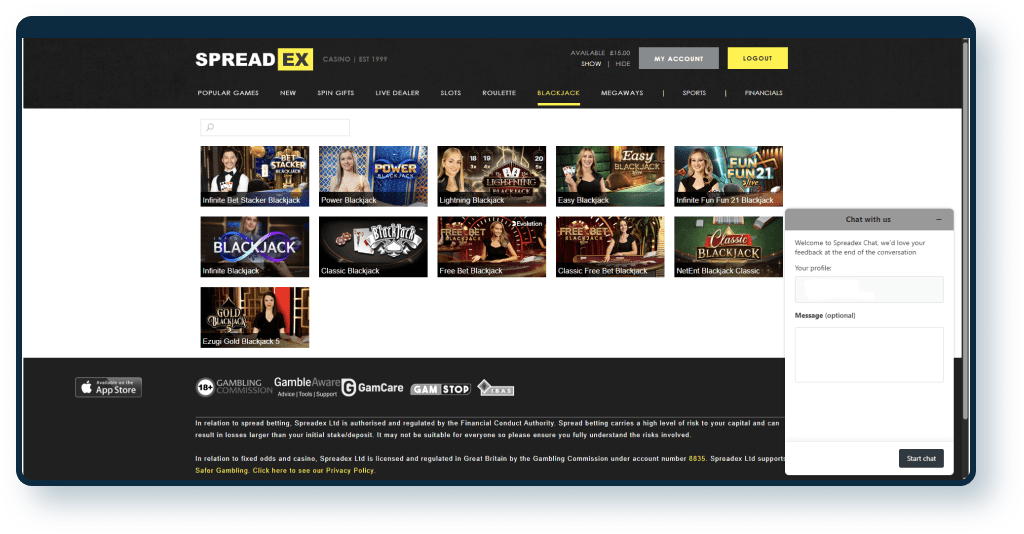Screen dimensions: 1024x534
Task: Click the 18+ Gambling Commission logo
Action: [x=234, y=386]
